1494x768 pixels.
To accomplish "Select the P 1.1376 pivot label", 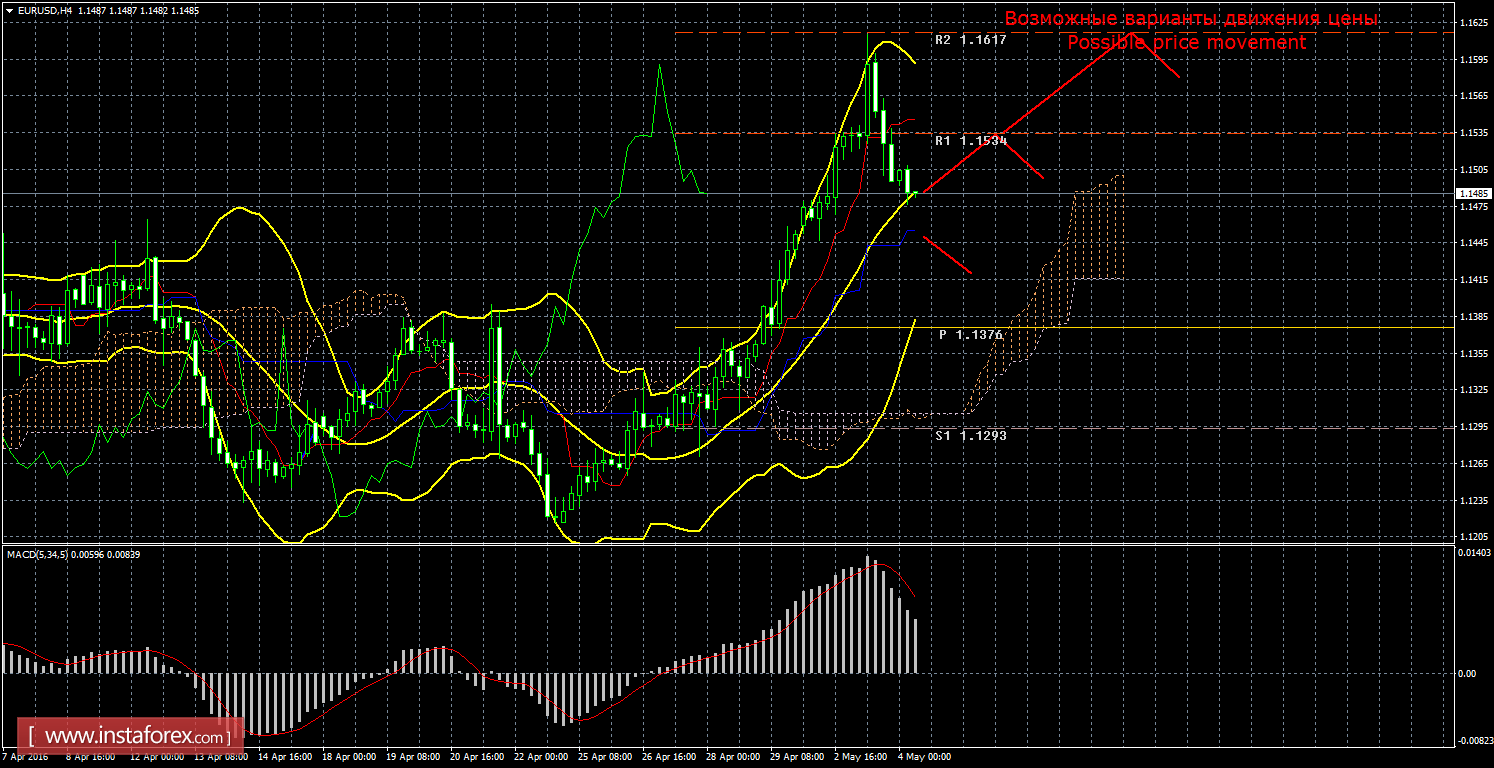I will pyautogui.click(x=970, y=335).
